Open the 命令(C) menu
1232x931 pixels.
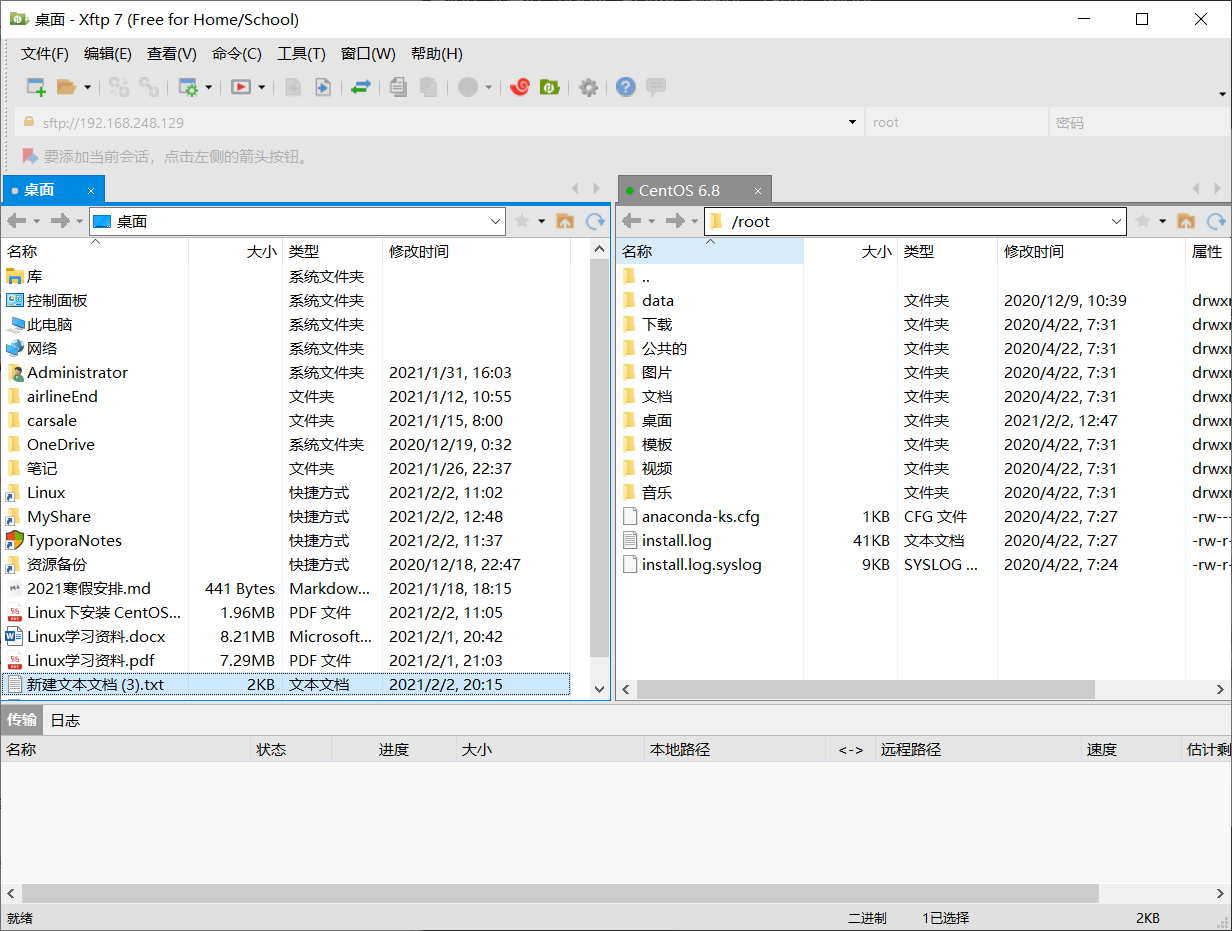pos(237,54)
